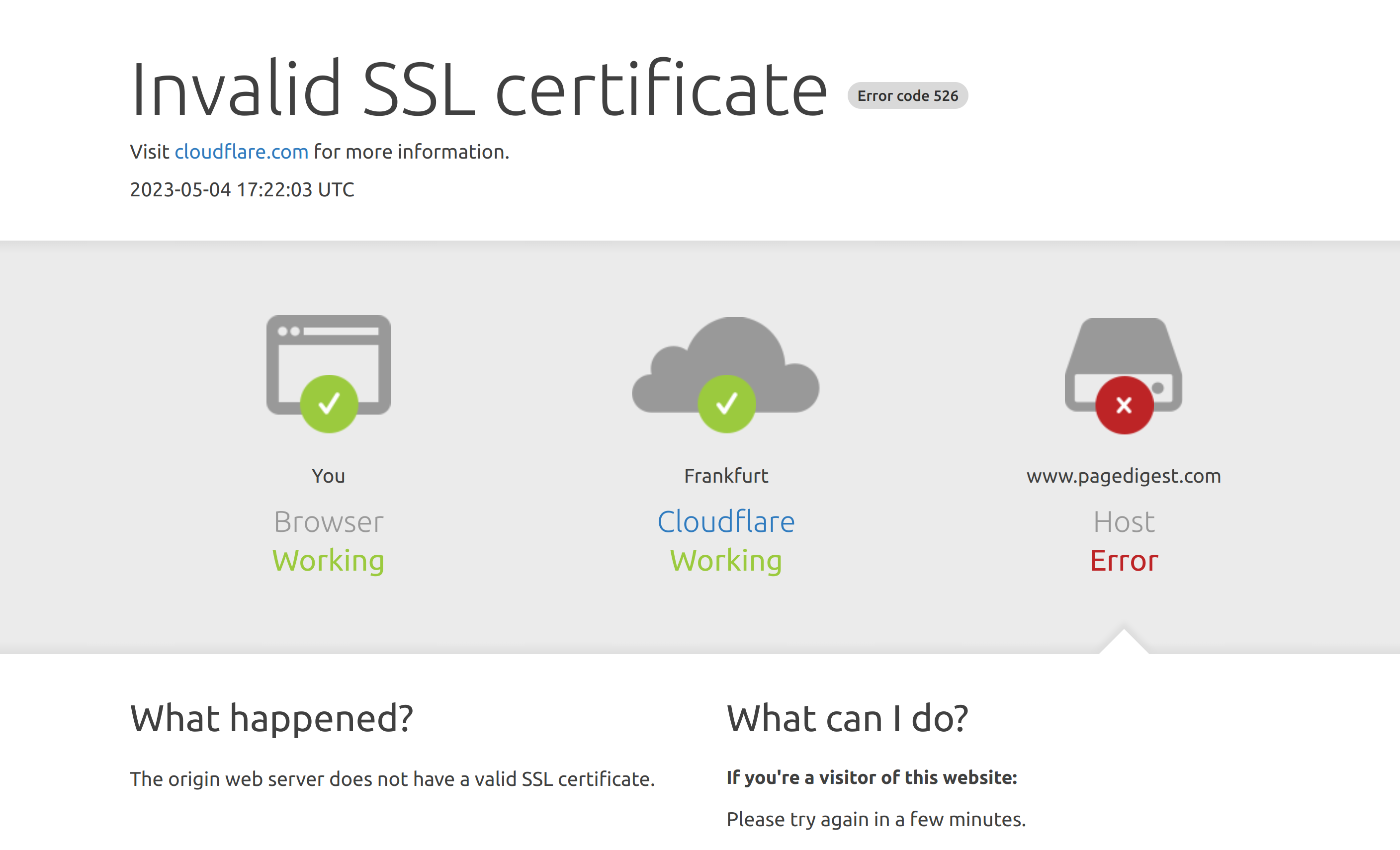Open the cloudflare.com link for more information

click(x=241, y=151)
